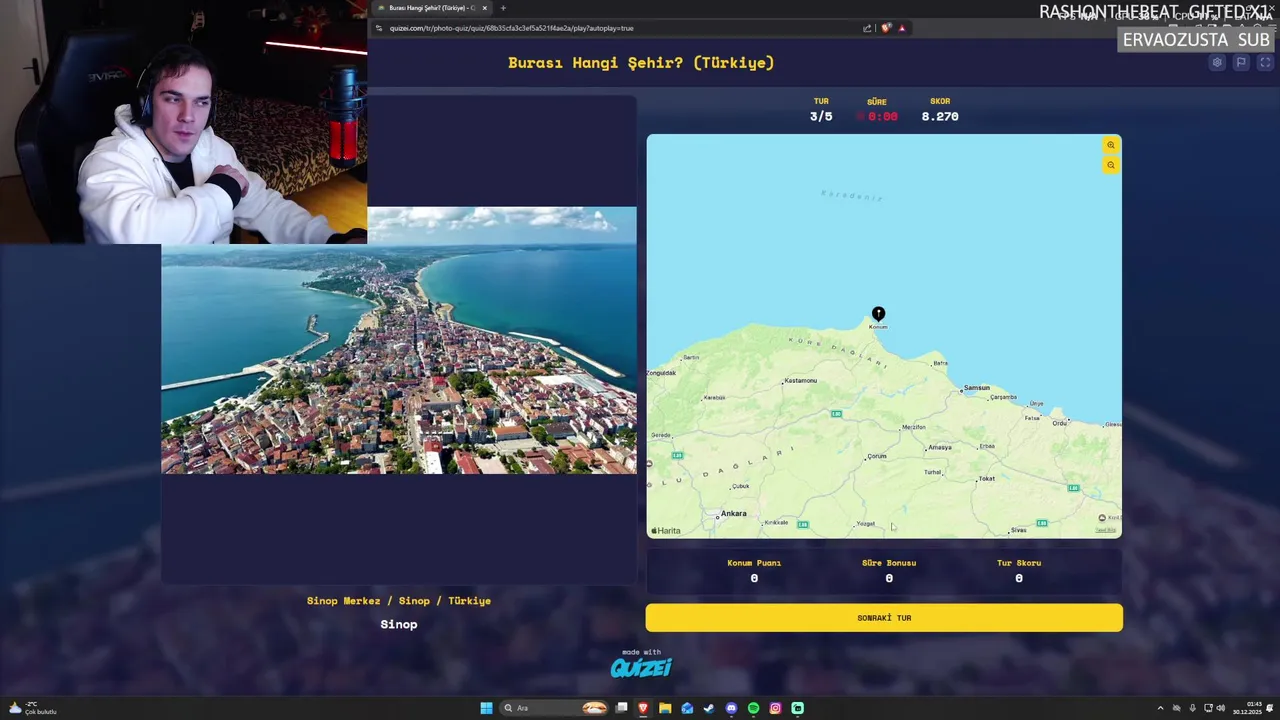This screenshot has height=720, width=1280.
Task: Click the taskbar search box 'Ara'
Action: (555, 708)
